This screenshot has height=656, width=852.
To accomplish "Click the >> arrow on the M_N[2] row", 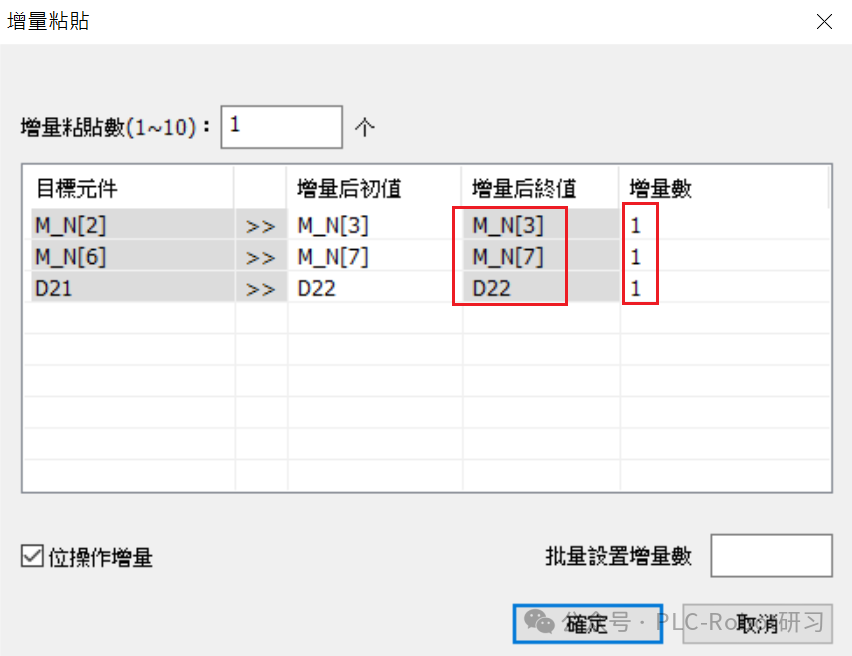I will tap(260, 225).
